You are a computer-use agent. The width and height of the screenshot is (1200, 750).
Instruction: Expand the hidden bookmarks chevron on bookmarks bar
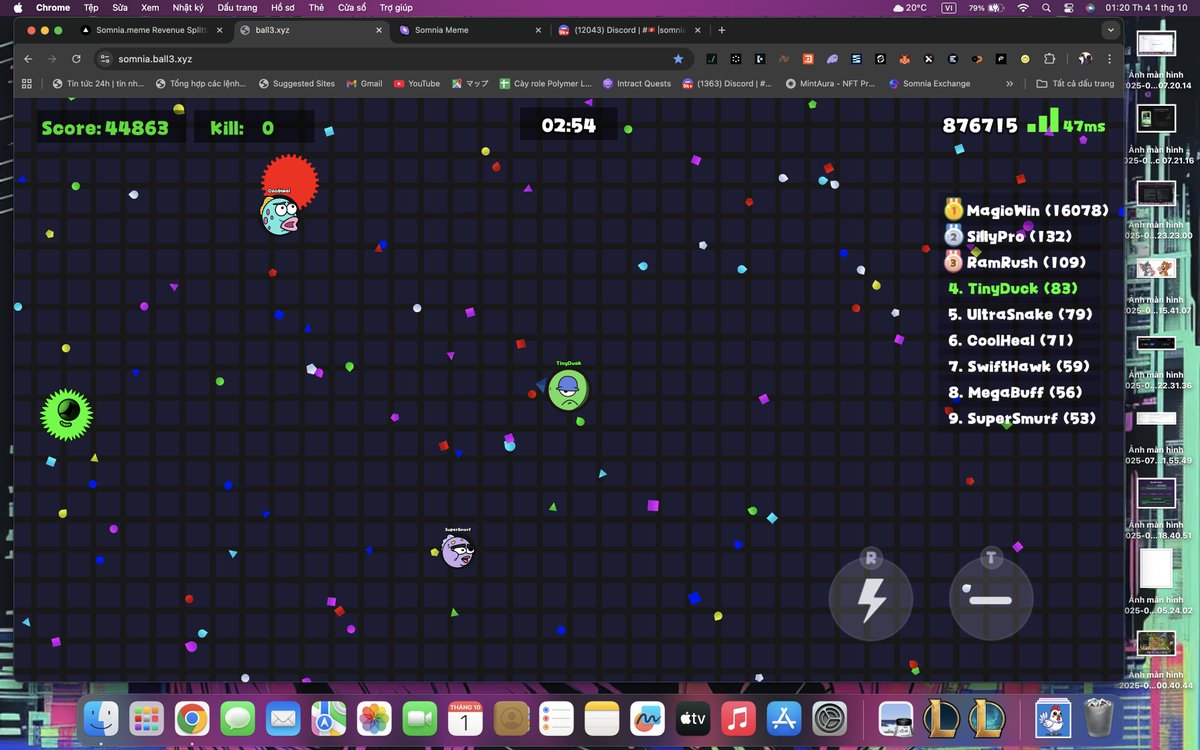(x=1009, y=83)
